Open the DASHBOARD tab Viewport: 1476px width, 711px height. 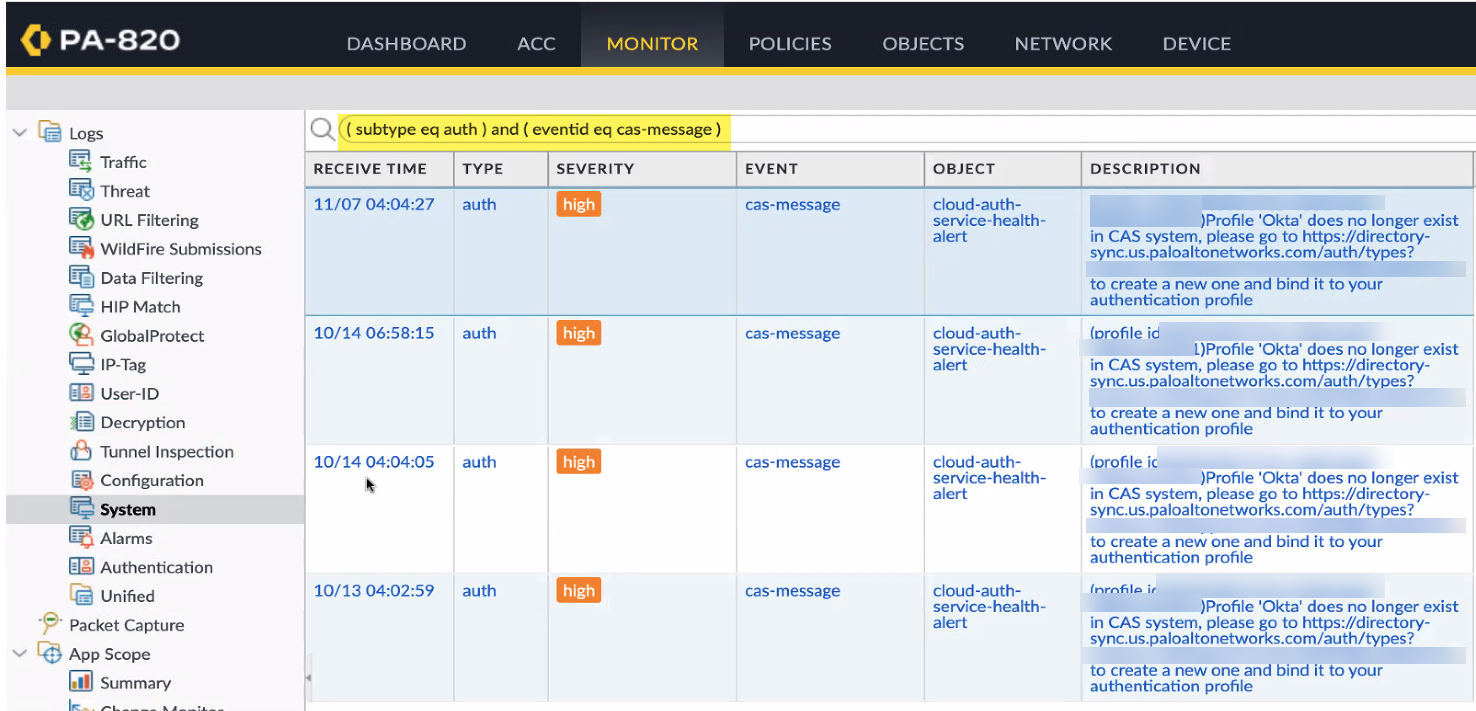click(406, 44)
